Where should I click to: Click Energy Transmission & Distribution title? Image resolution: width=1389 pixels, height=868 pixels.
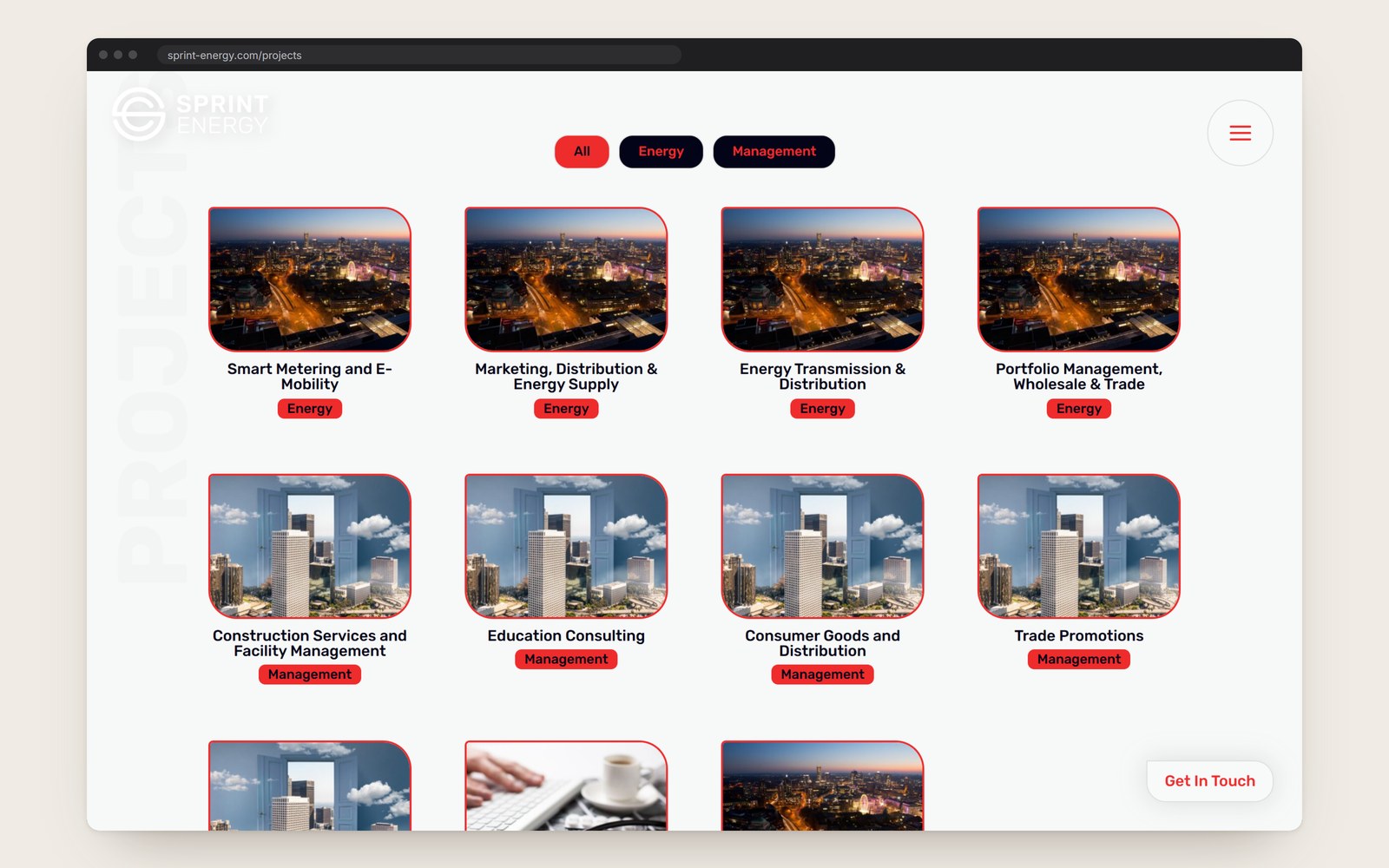tap(822, 377)
